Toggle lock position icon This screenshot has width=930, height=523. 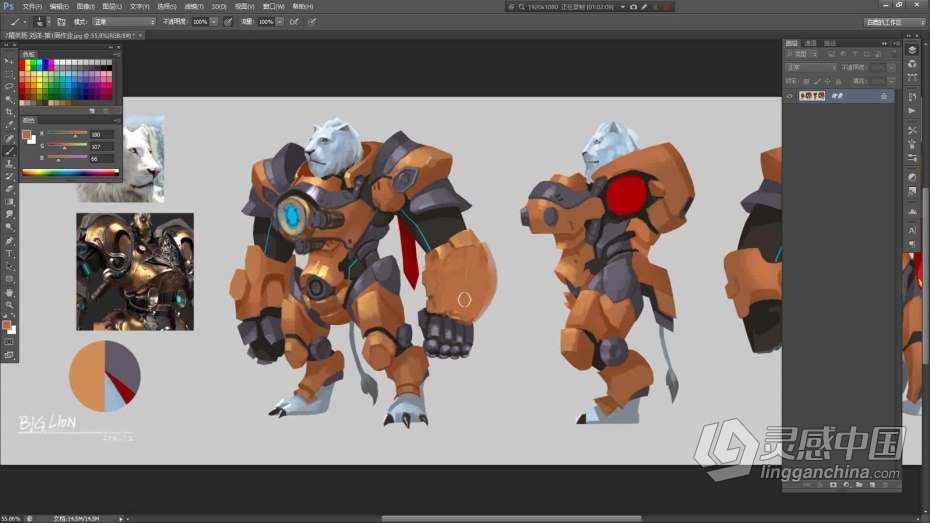[x=827, y=81]
